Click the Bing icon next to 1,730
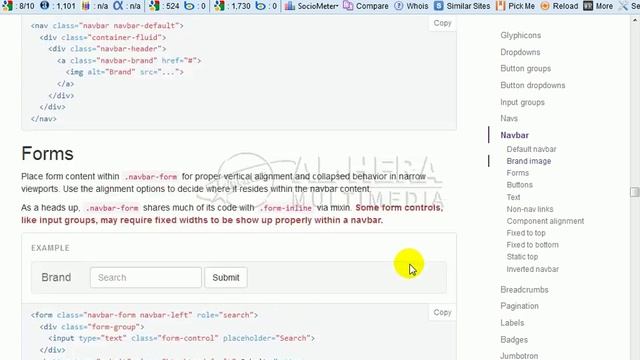This screenshot has height=360, width=640. point(260,6)
